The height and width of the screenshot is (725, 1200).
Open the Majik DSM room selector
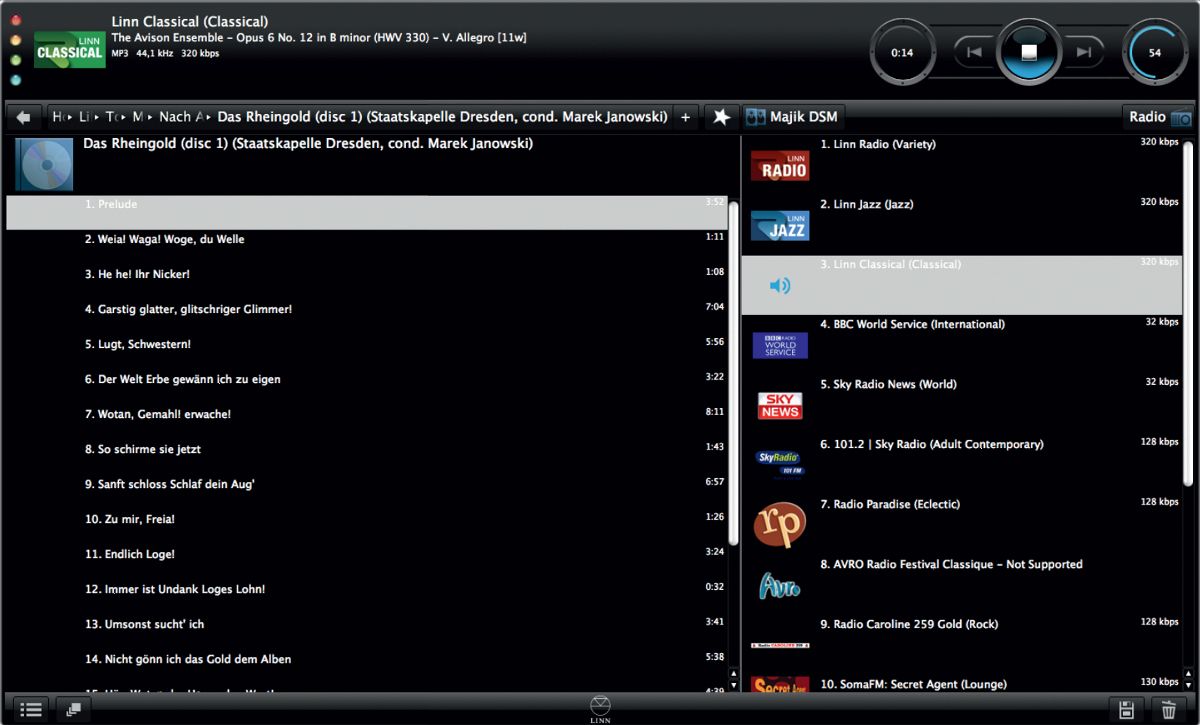coord(792,117)
